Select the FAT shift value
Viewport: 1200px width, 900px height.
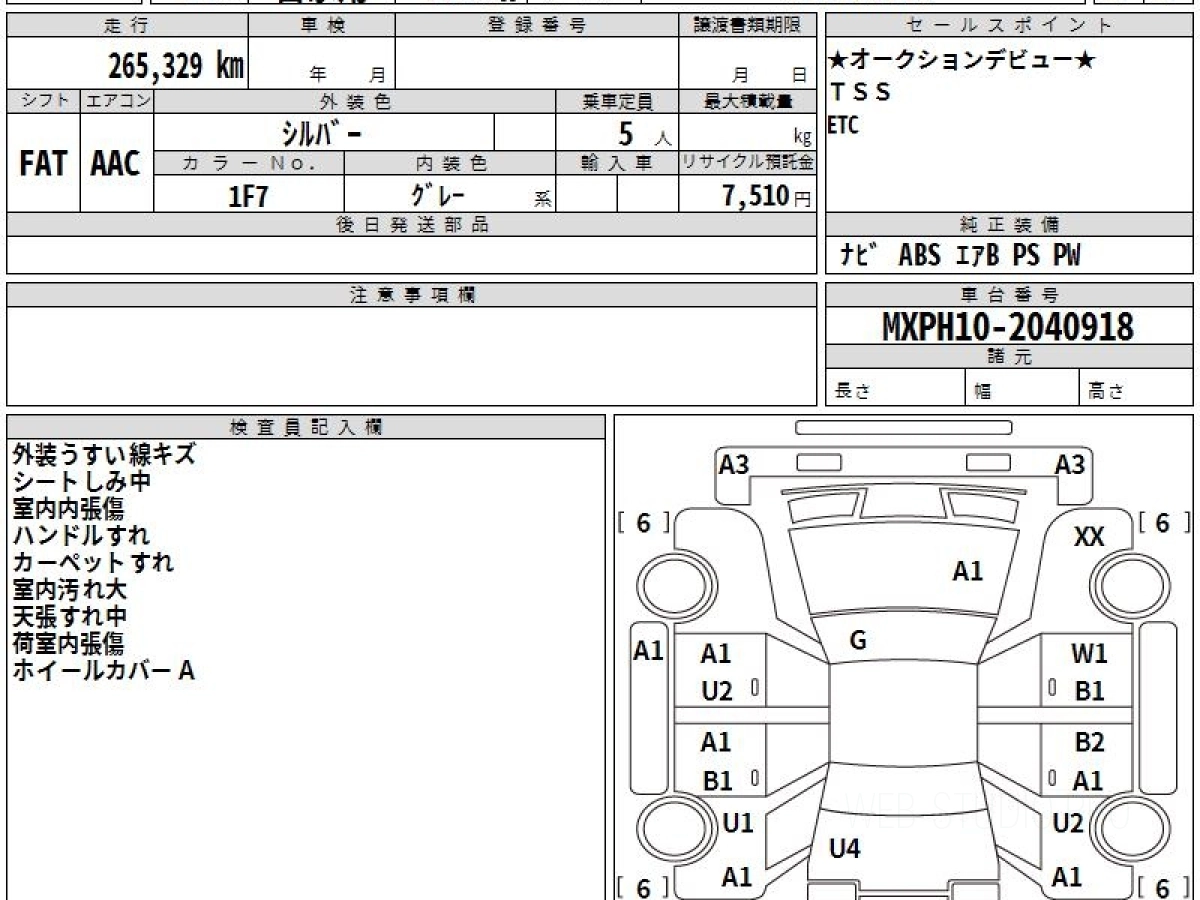click(x=43, y=164)
